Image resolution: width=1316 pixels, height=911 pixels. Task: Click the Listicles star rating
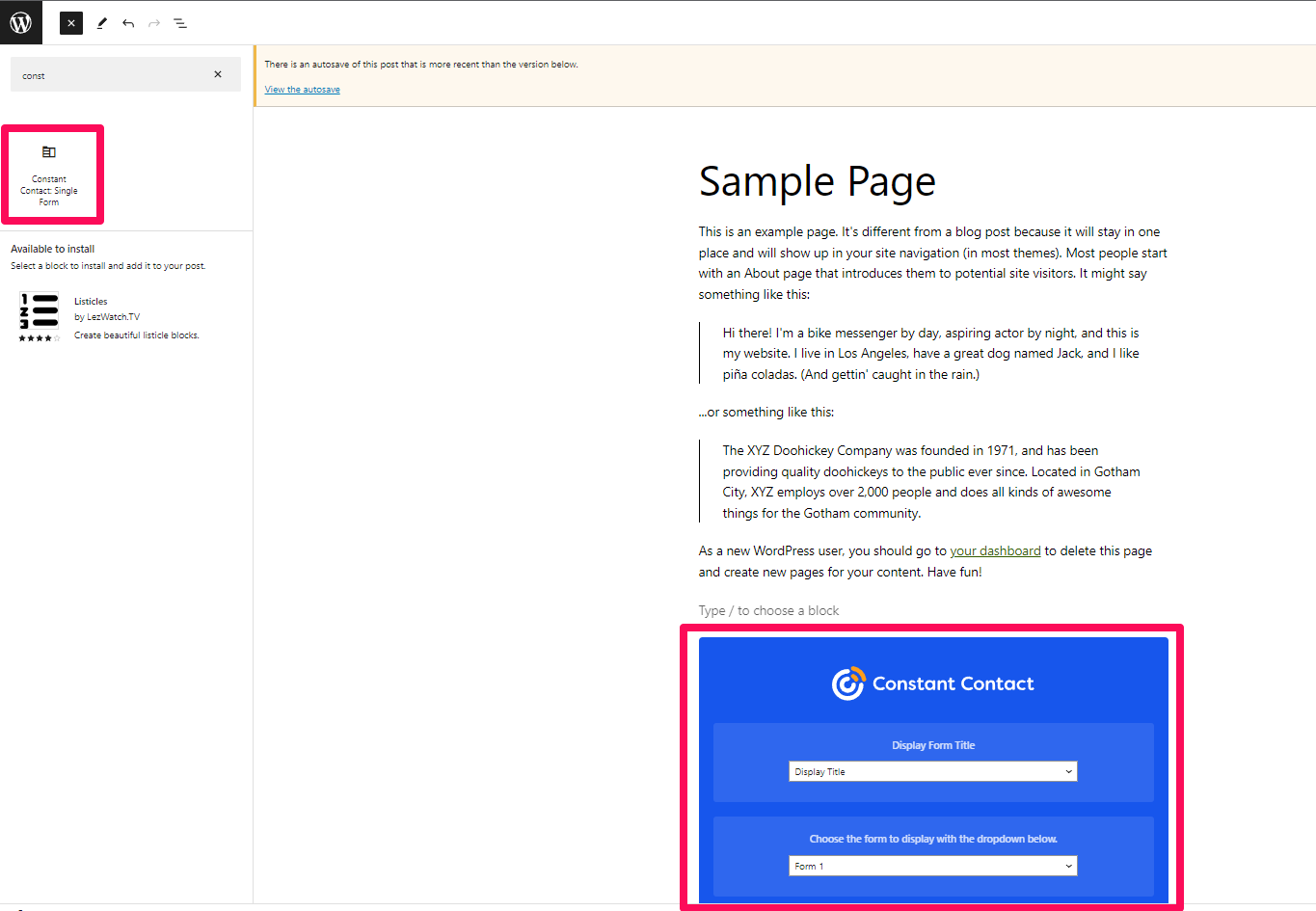[40, 338]
